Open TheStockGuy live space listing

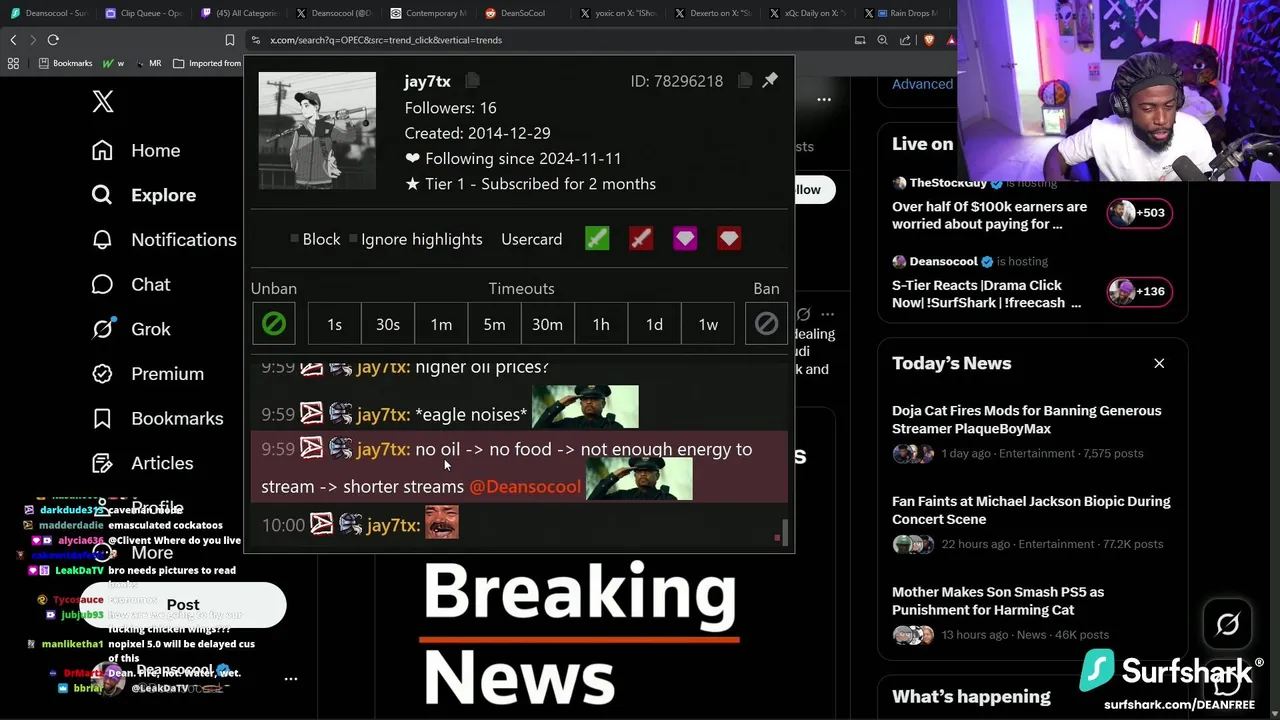click(x=1031, y=204)
